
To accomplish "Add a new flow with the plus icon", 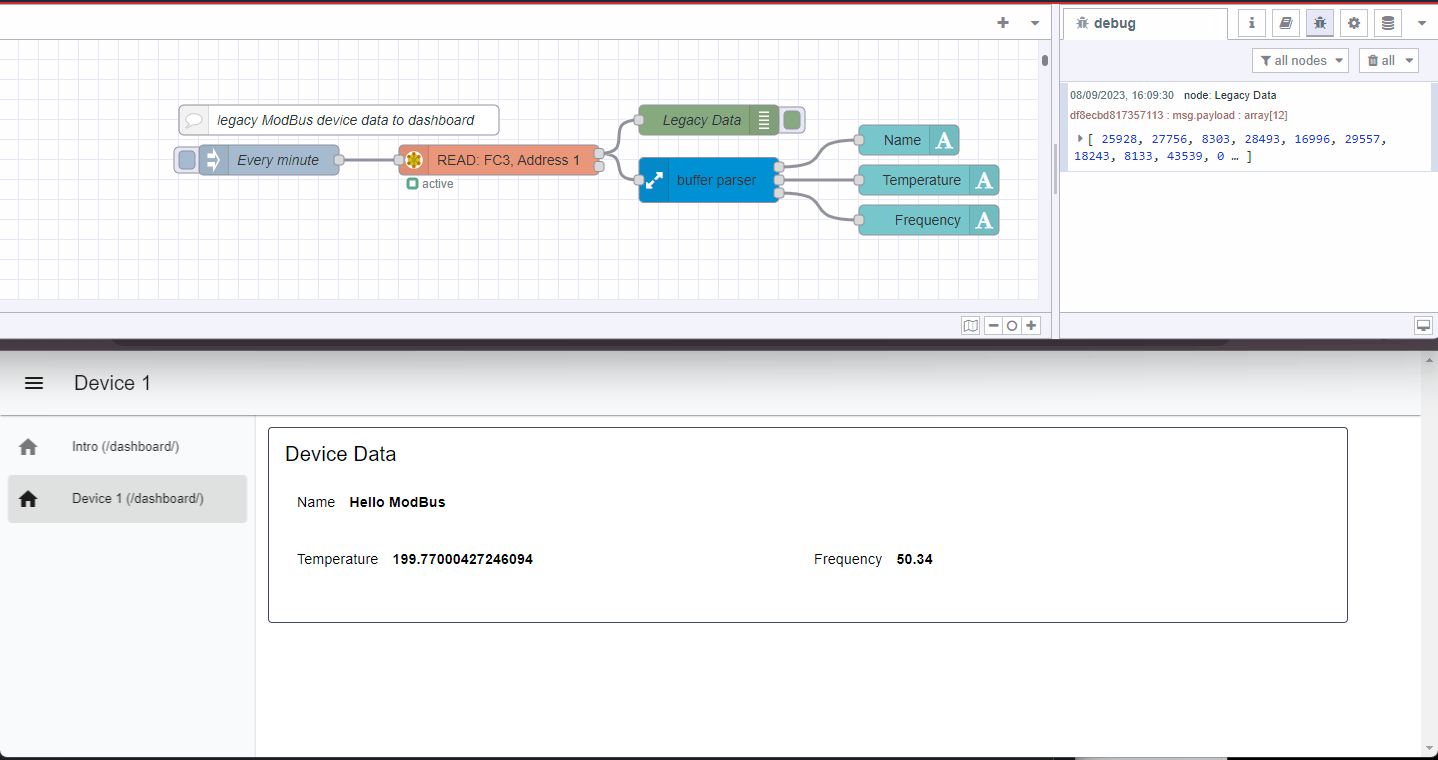I will [1002, 22].
